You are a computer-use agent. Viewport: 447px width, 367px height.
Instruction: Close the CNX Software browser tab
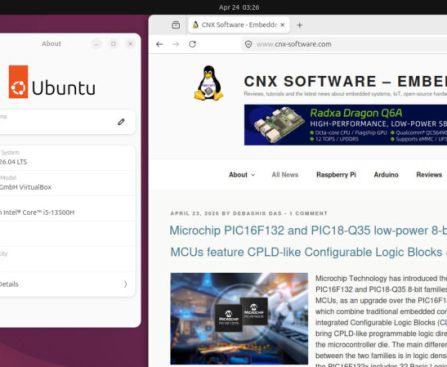pyautogui.click(x=282, y=25)
